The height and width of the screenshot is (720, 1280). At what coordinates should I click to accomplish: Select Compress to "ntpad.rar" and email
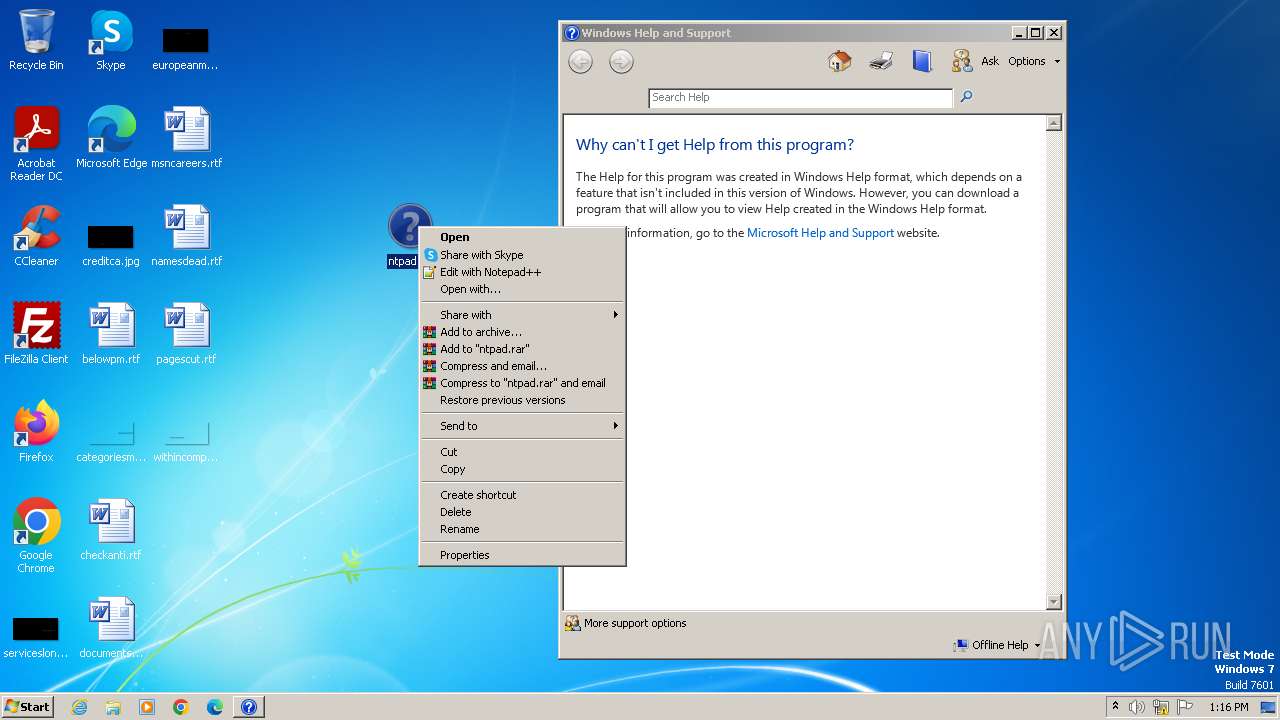point(522,383)
